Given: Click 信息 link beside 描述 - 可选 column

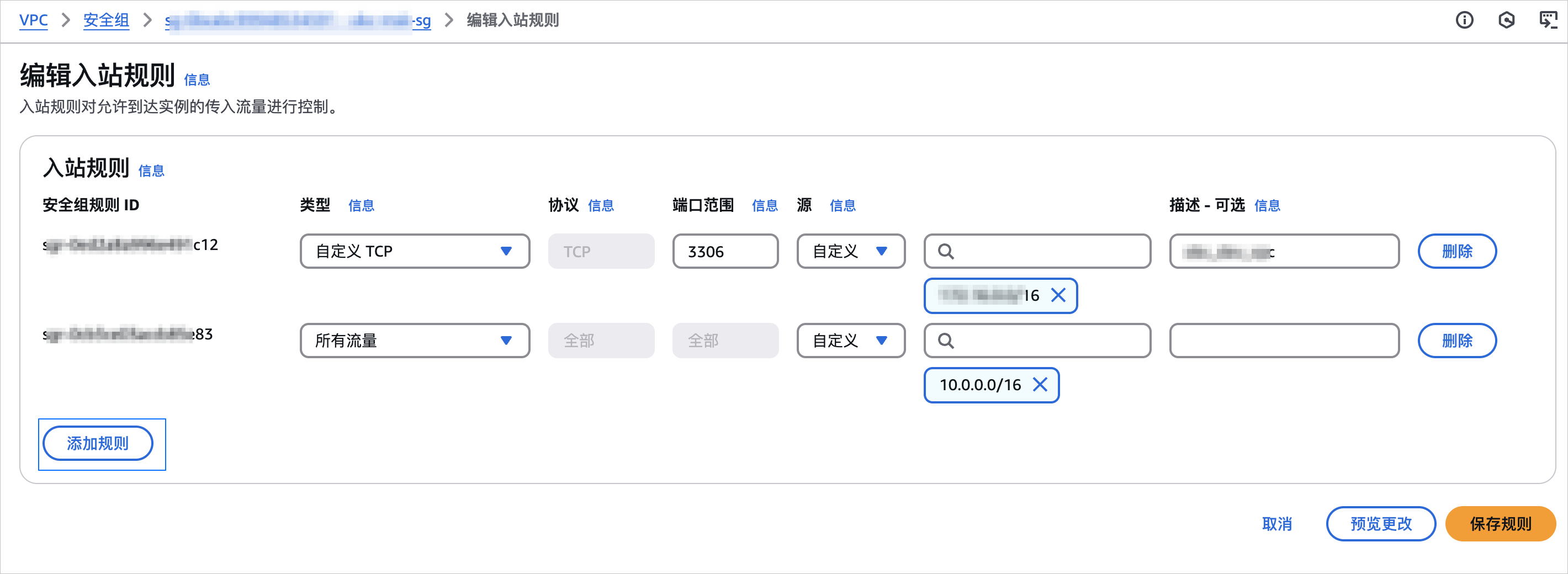Looking at the screenshot, I should (1267, 206).
